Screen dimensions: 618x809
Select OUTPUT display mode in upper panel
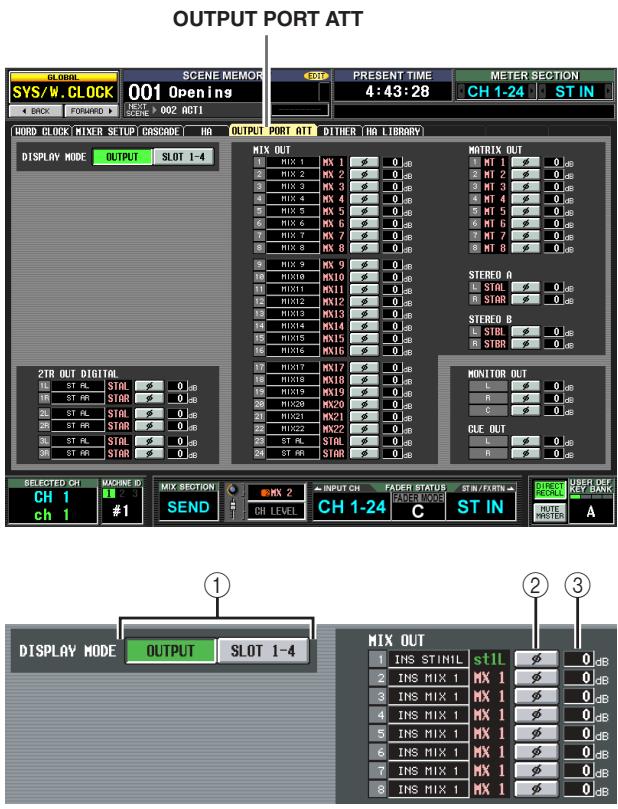122,157
